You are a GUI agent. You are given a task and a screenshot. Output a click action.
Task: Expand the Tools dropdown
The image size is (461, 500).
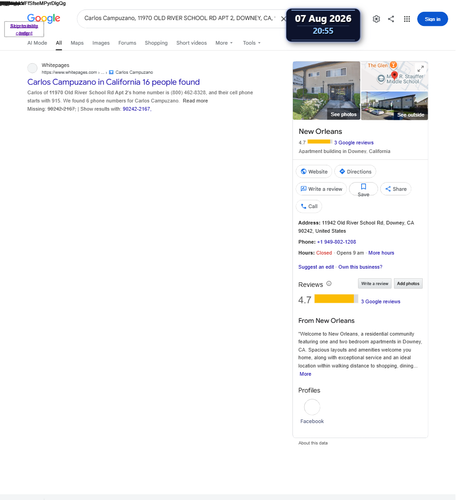coord(252,43)
